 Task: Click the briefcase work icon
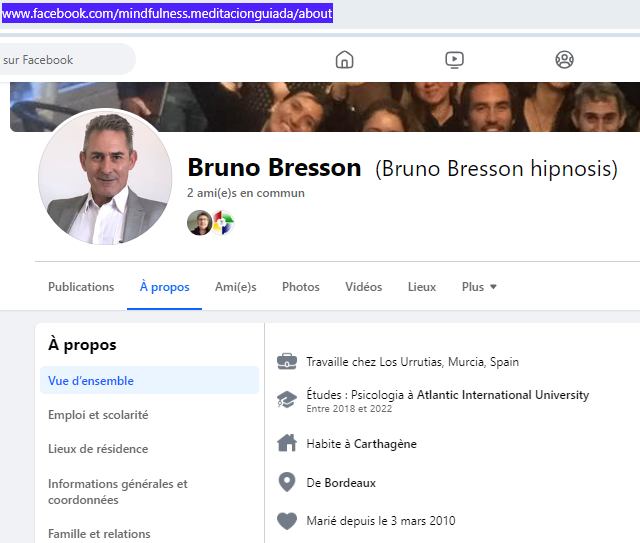[287, 362]
